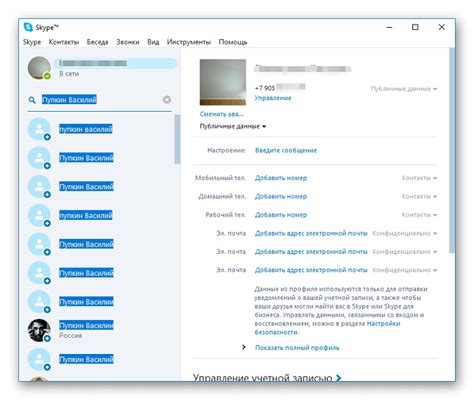Image resolution: width=474 pixels, height=400 pixels.
Task: Click the green online status badge
Action: [x=47, y=76]
